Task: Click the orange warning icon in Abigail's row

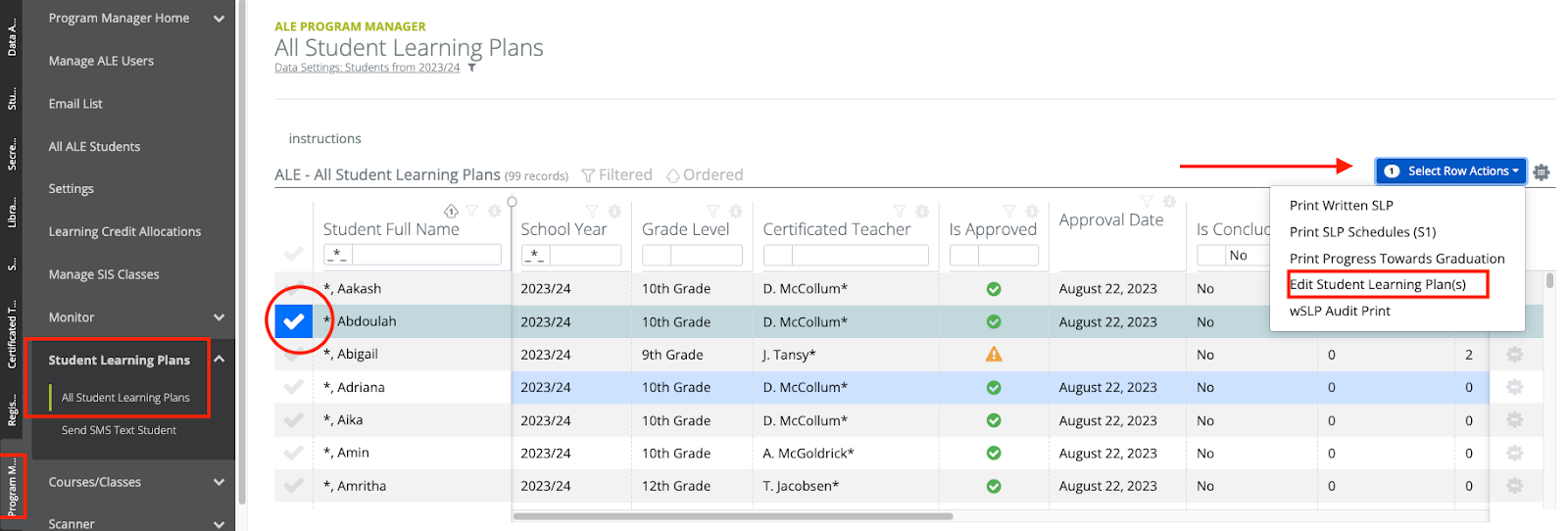Action: 994,355
